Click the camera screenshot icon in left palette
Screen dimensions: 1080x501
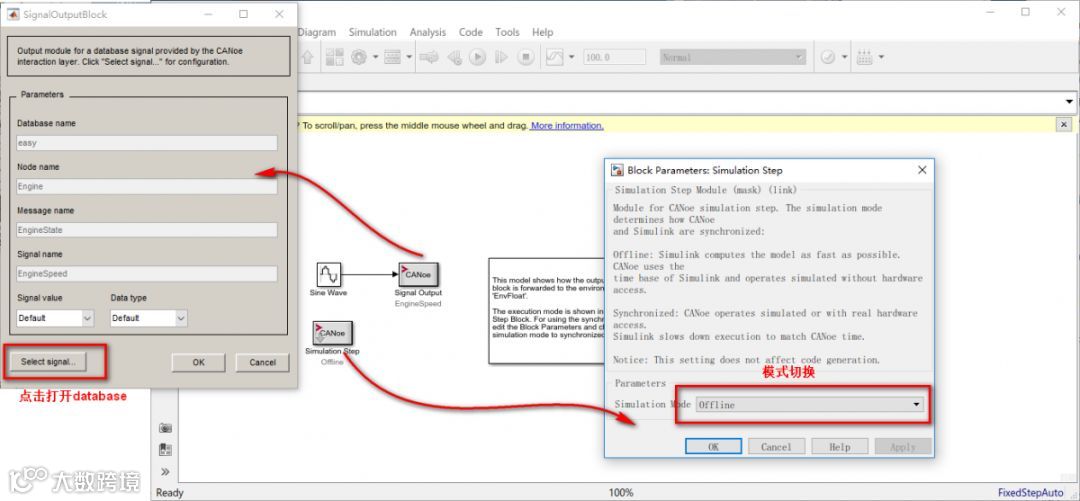click(165, 428)
